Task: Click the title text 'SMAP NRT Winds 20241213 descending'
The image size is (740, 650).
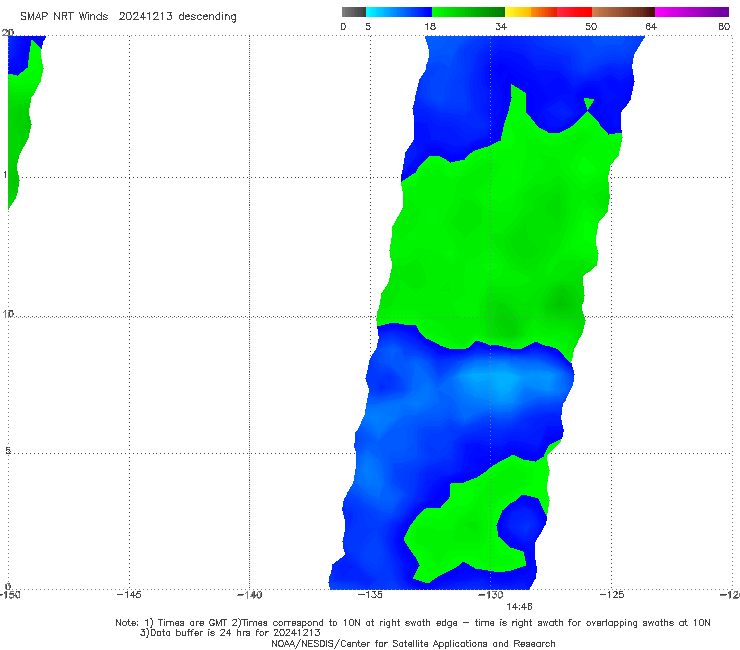Action: pos(128,17)
